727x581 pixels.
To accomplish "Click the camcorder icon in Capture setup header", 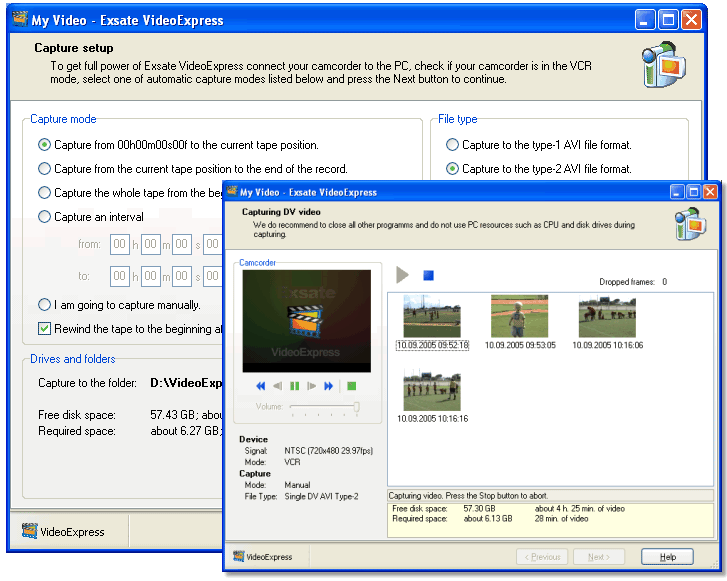I will [x=664, y=64].
